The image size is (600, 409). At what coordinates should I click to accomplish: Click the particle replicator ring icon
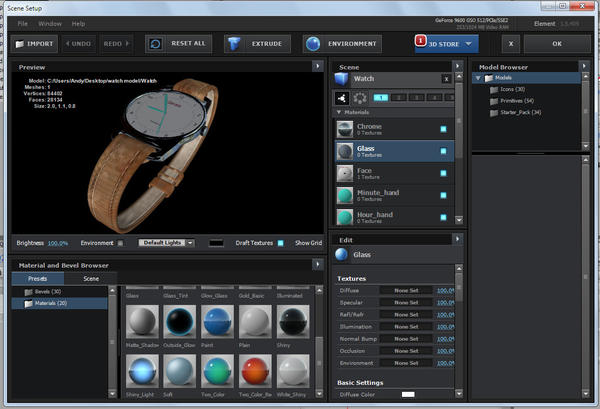tap(360, 98)
